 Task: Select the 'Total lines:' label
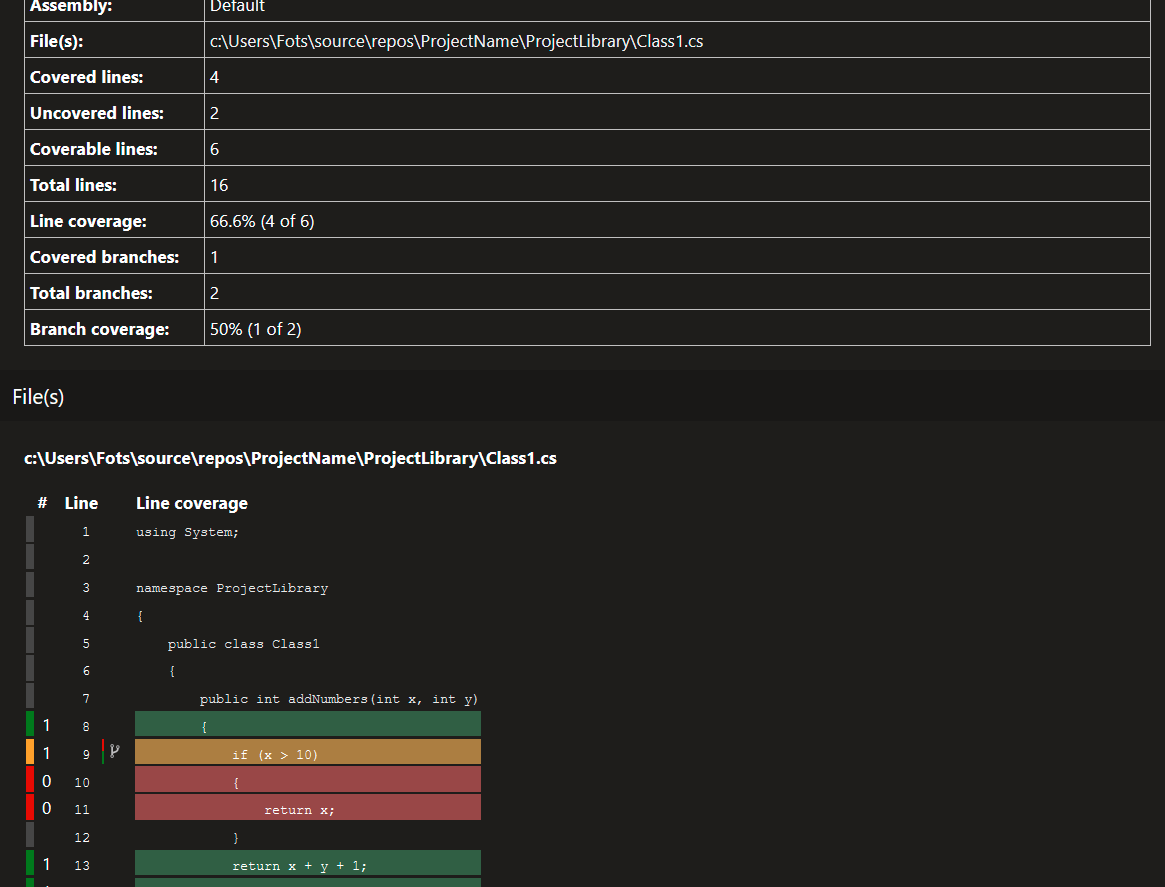(x=73, y=185)
